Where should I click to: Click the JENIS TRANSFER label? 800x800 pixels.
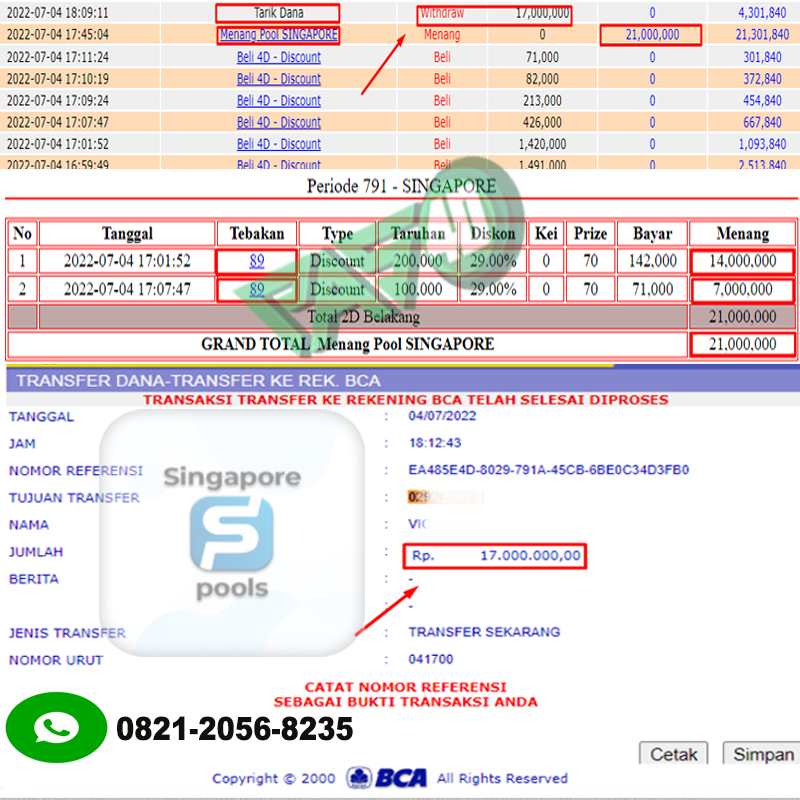(x=67, y=633)
